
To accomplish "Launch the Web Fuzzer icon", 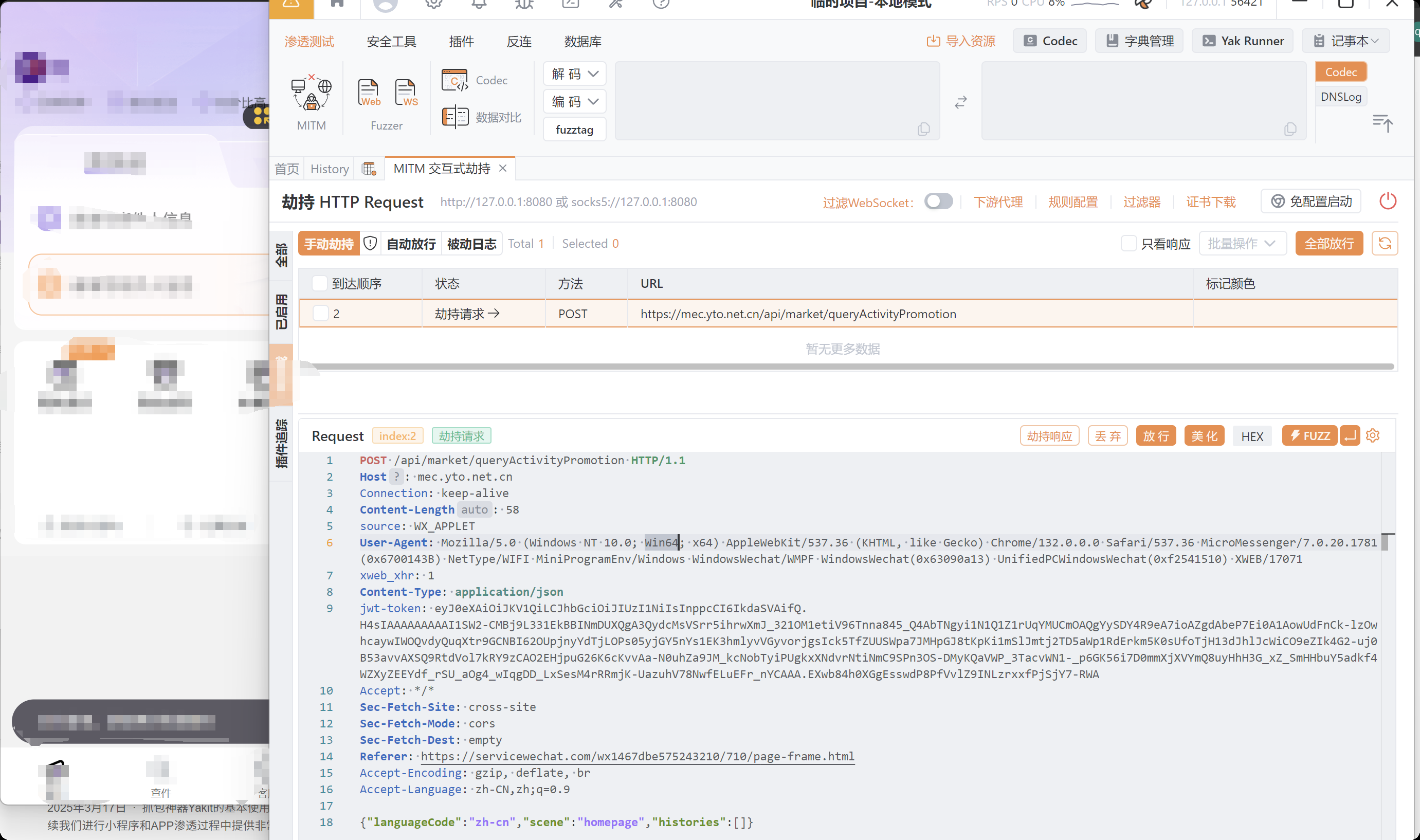I will click(369, 92).
